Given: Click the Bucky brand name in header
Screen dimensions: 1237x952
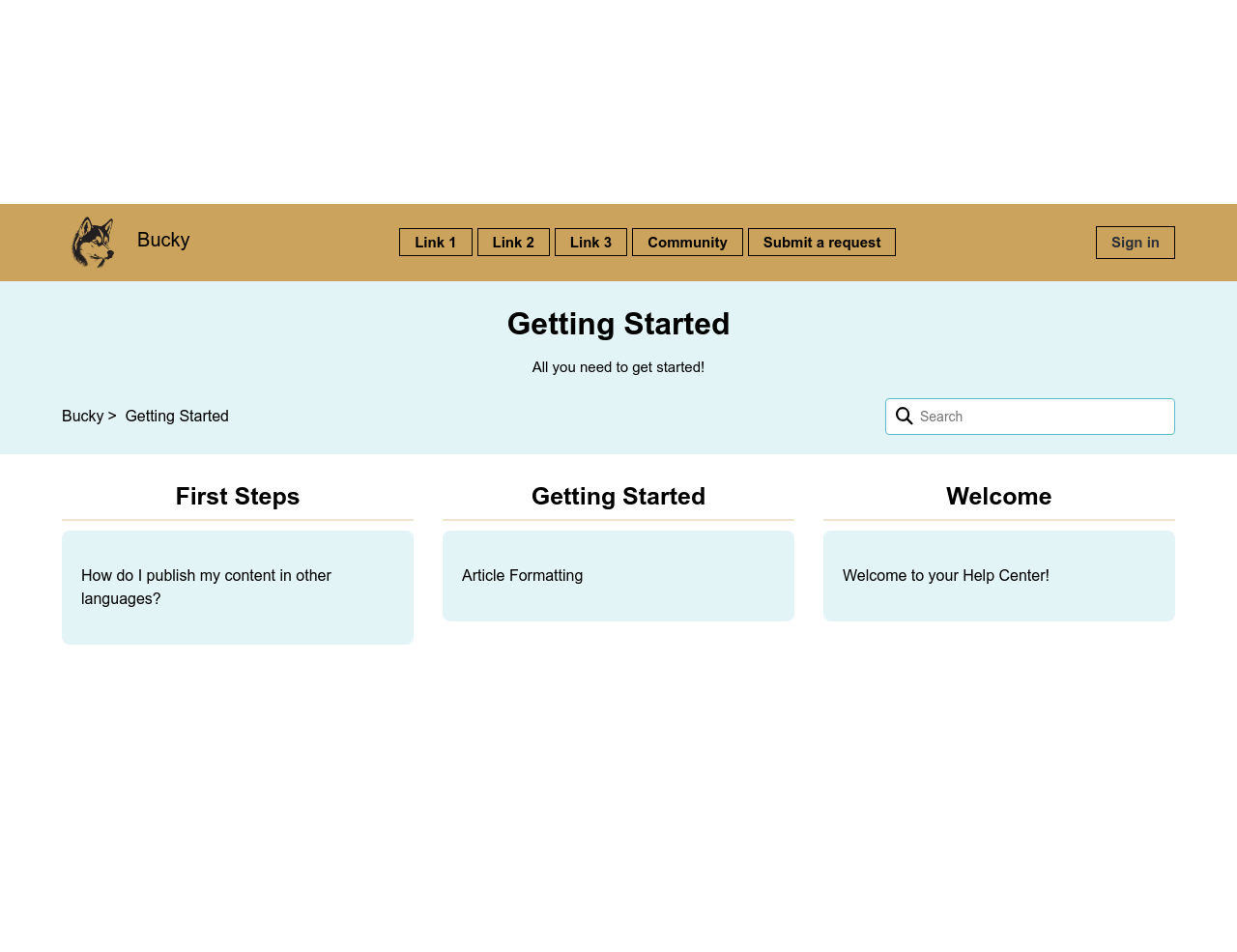Looking at the screenshot, I should point(163,240).
